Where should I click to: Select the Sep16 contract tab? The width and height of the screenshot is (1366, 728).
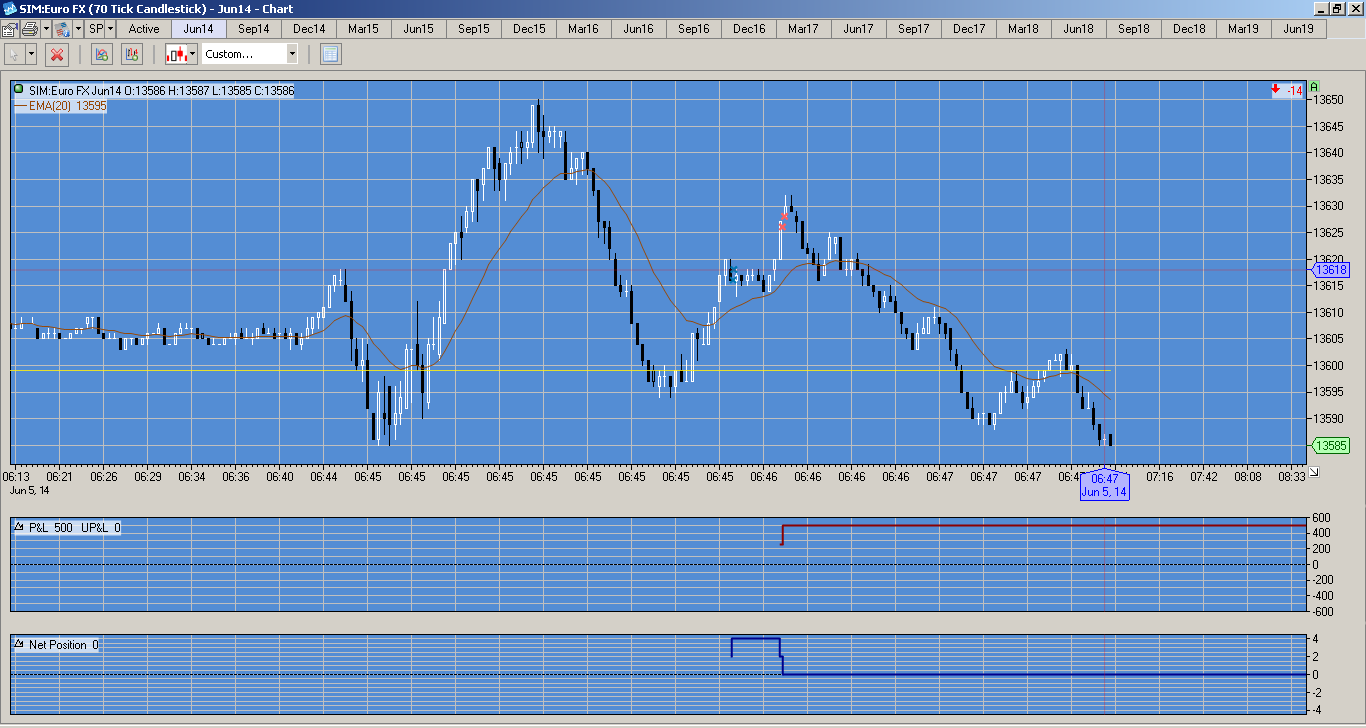694,29
